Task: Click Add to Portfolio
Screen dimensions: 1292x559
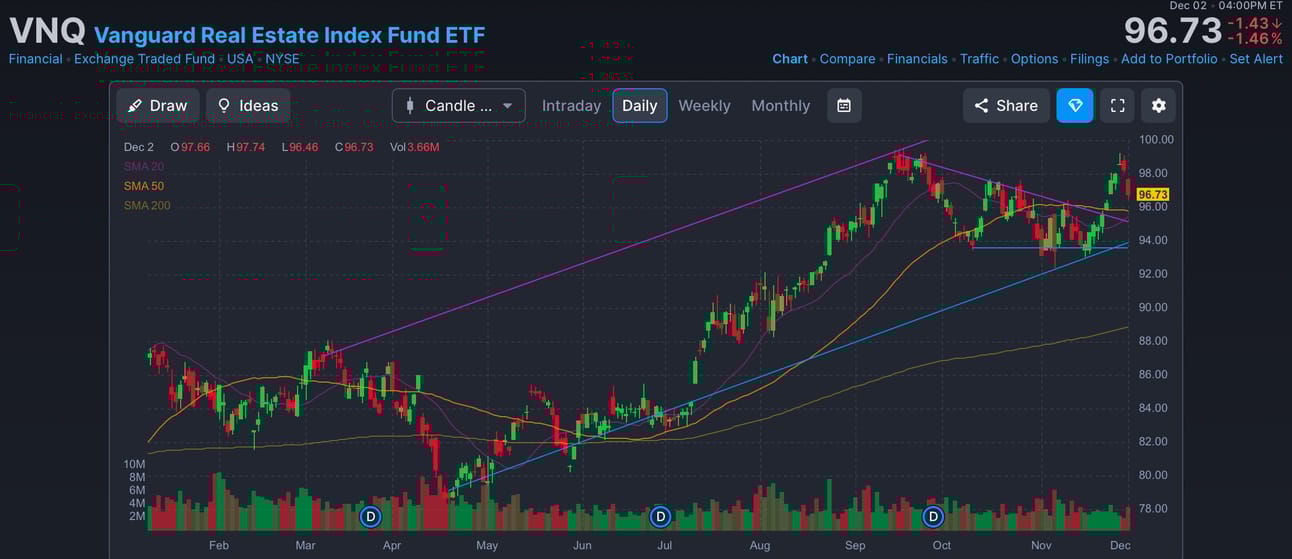Action: pyautogui.click(x=1169, y=59)
